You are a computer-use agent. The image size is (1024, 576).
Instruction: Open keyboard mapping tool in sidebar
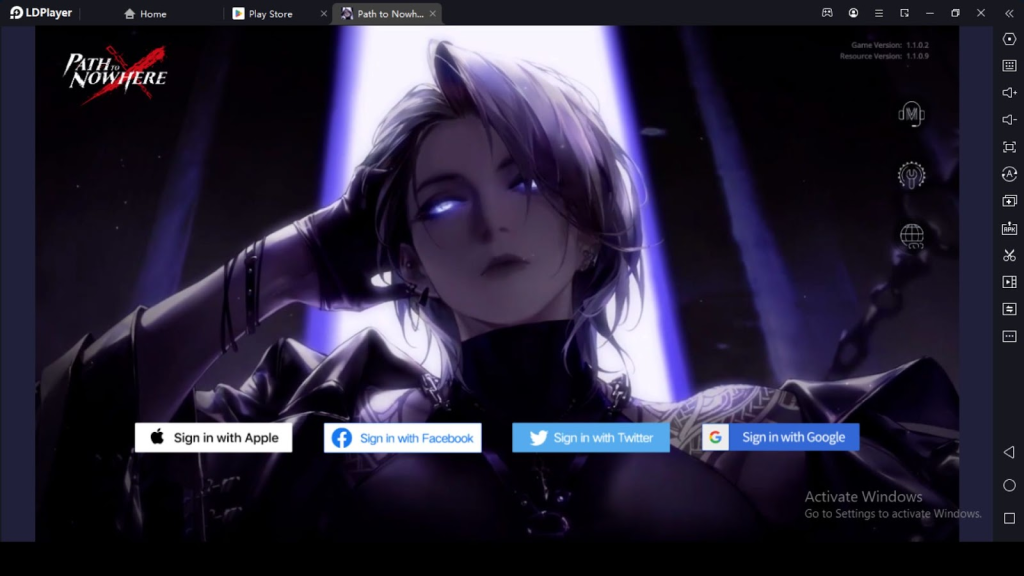tap(1009, 65)
